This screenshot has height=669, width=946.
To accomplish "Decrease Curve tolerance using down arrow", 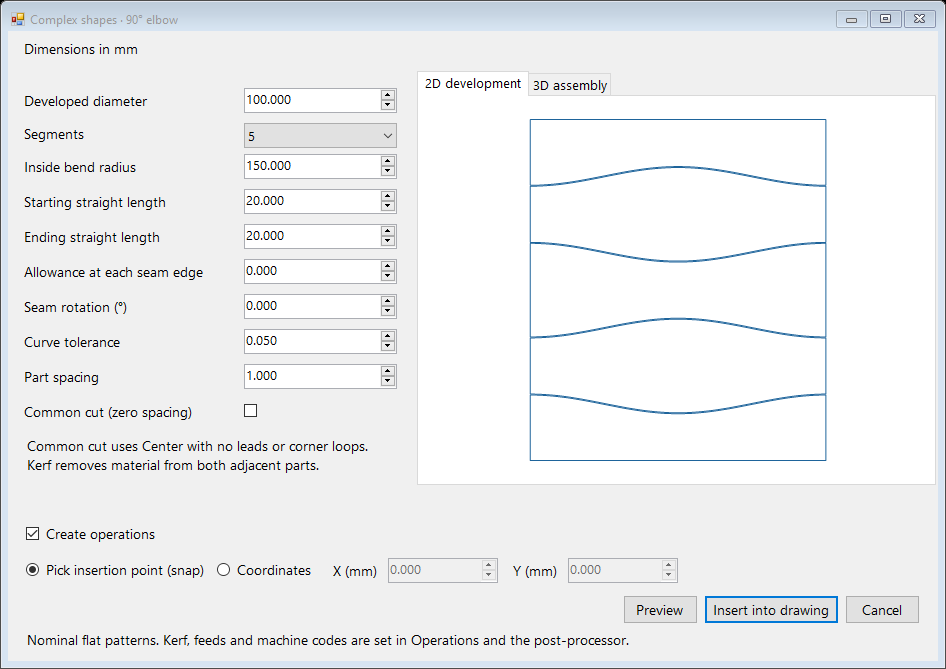I will pyautogui.click(x=388, y=346).
